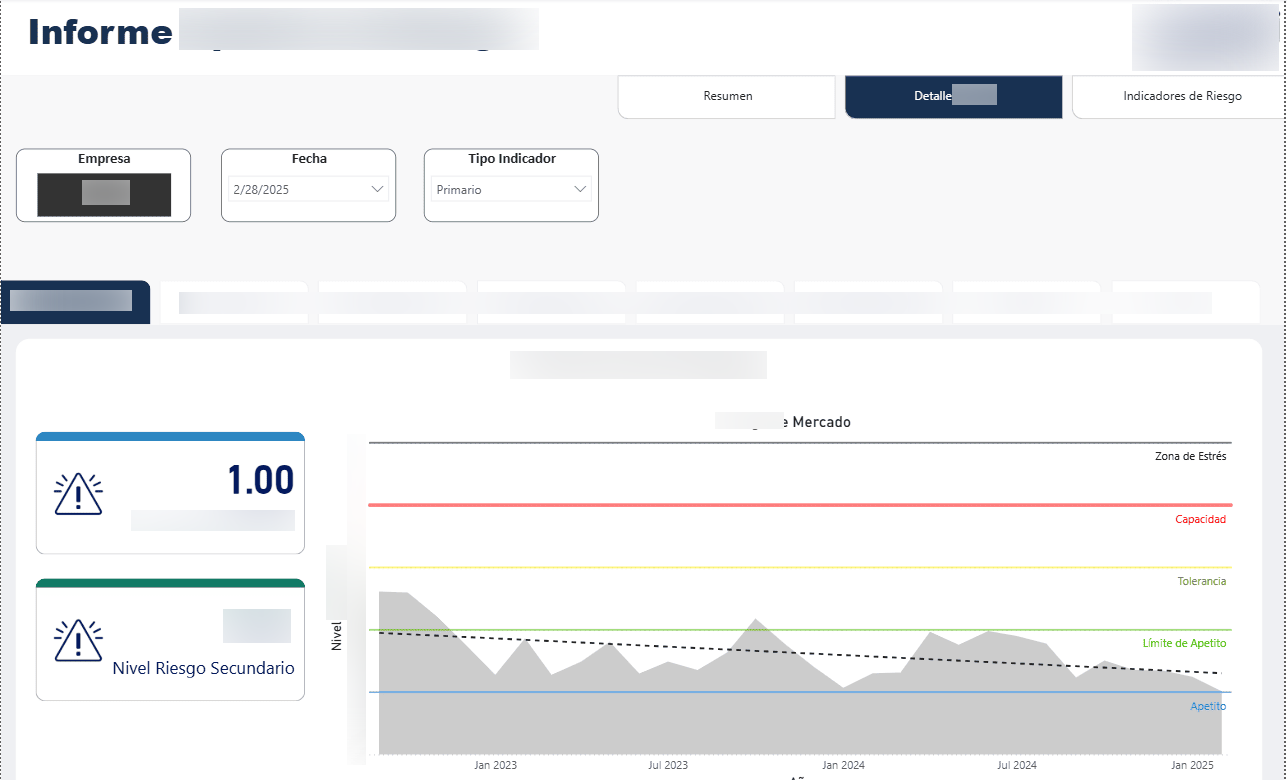Screen dimensions: 1287x780
Task: Click the Informe report title
Action: [100, 32]
